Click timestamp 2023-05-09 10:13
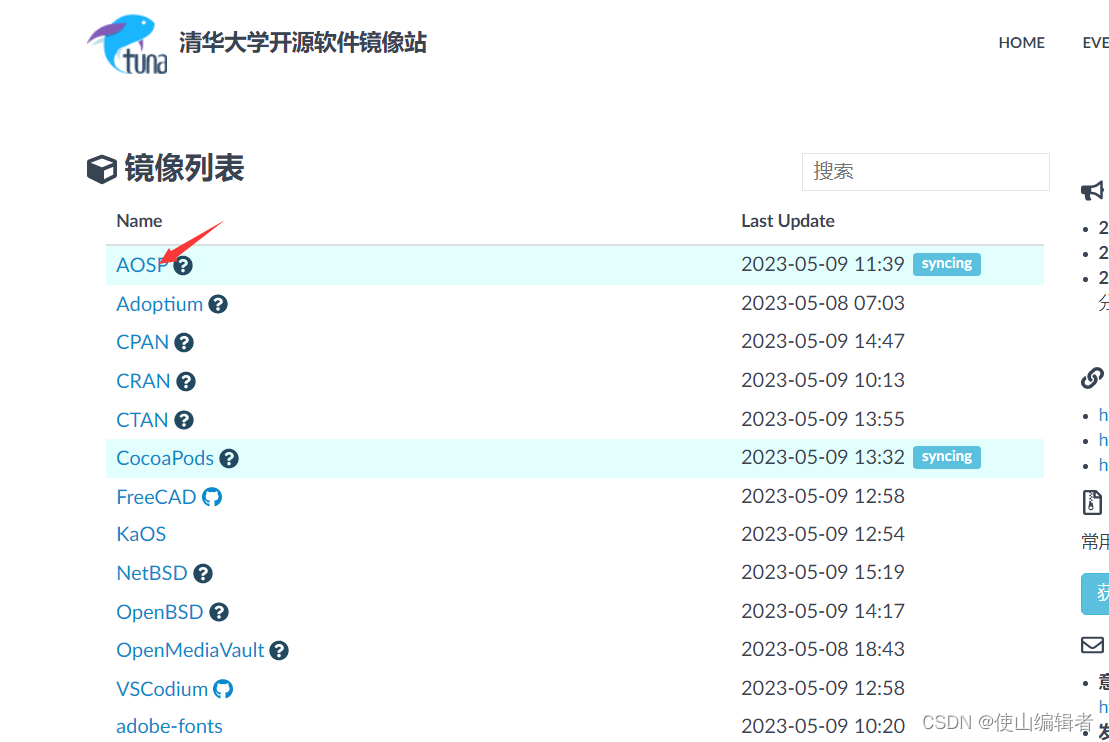Image resolution: width=1109 pixels, height=742 pixels. tap(823, 380)
